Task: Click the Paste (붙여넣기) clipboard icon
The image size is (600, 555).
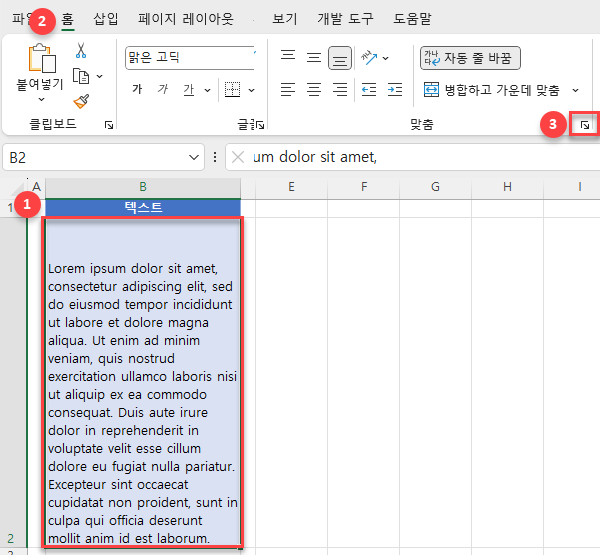Action: tap(42, 58)
